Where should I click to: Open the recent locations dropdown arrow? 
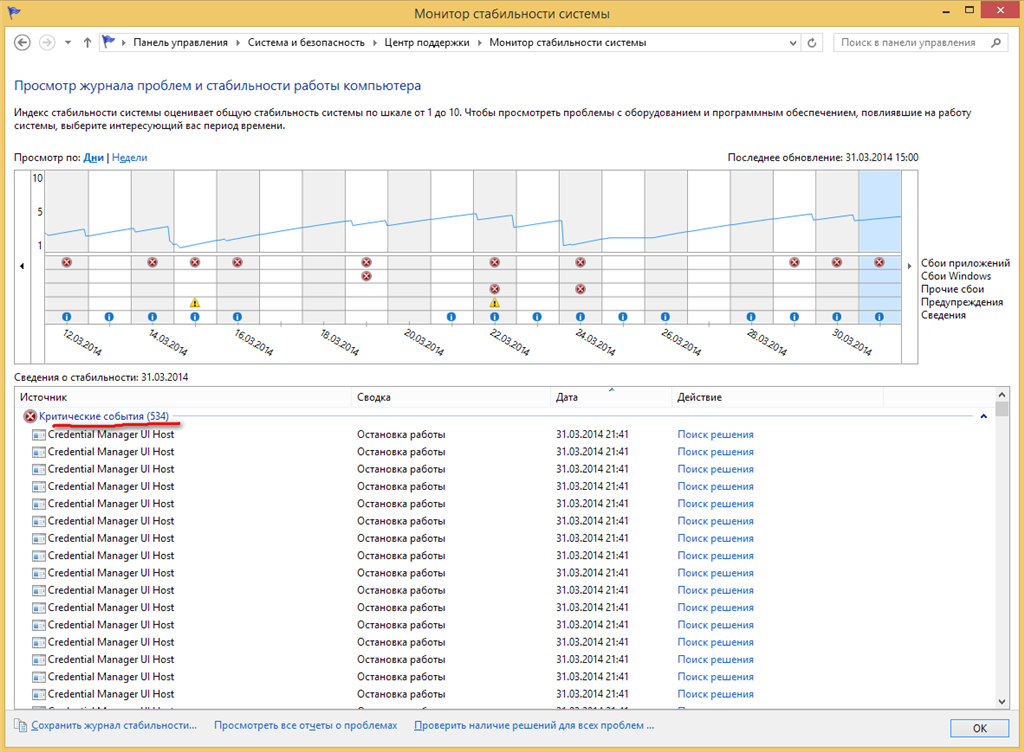tap(68, 42)
